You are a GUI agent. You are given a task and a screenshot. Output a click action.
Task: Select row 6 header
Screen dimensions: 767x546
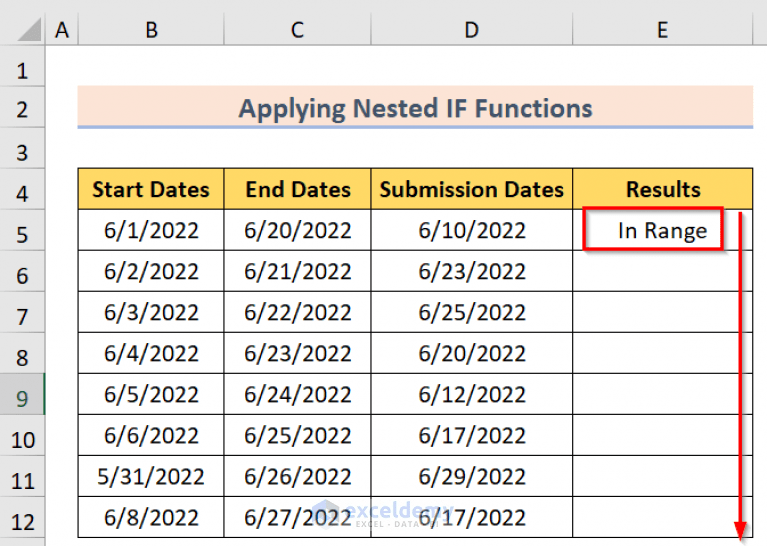[22, 272]
